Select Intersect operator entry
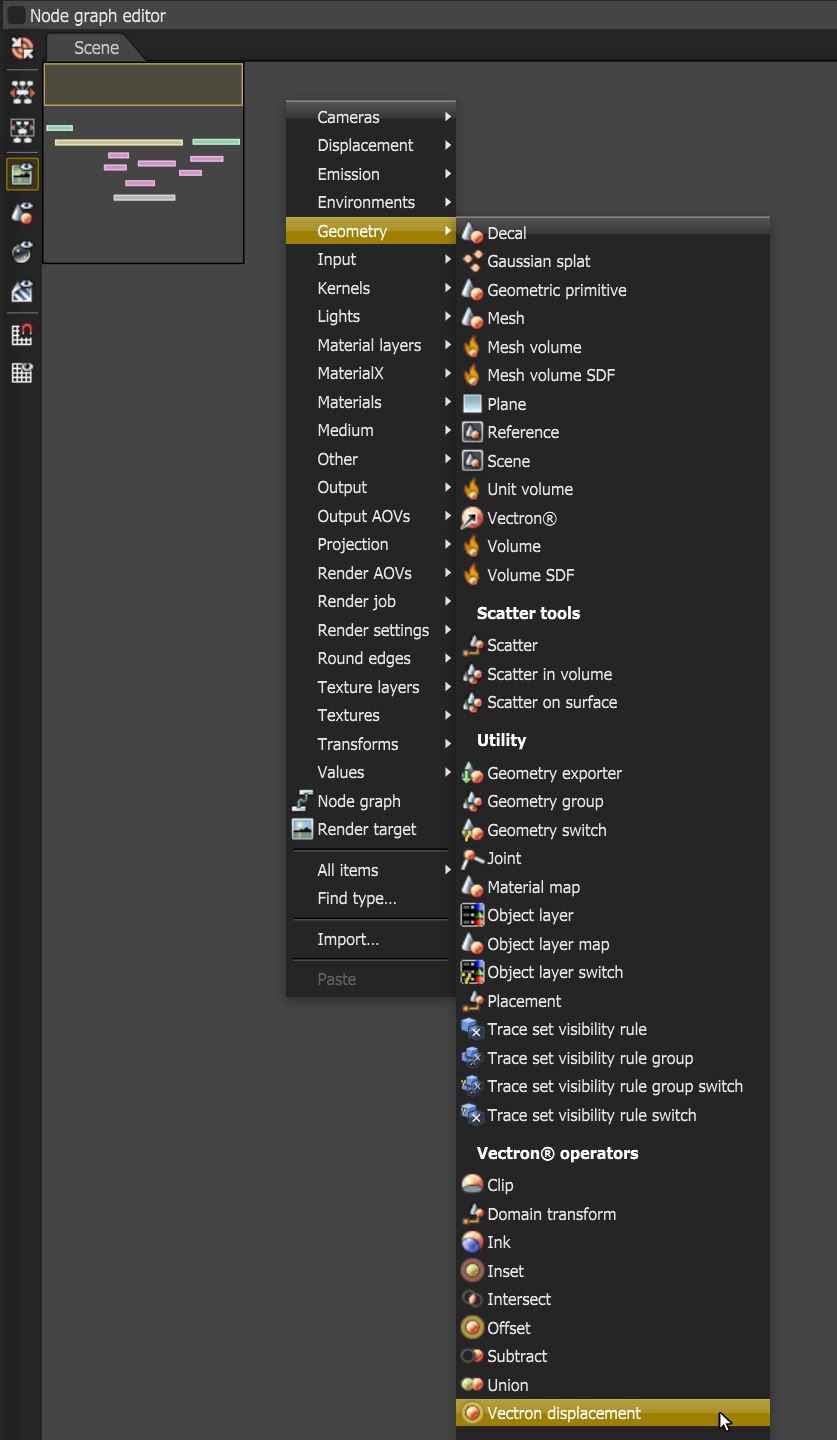The width and height of the screenshot is (837, 1440). [x=613, y=1299]
